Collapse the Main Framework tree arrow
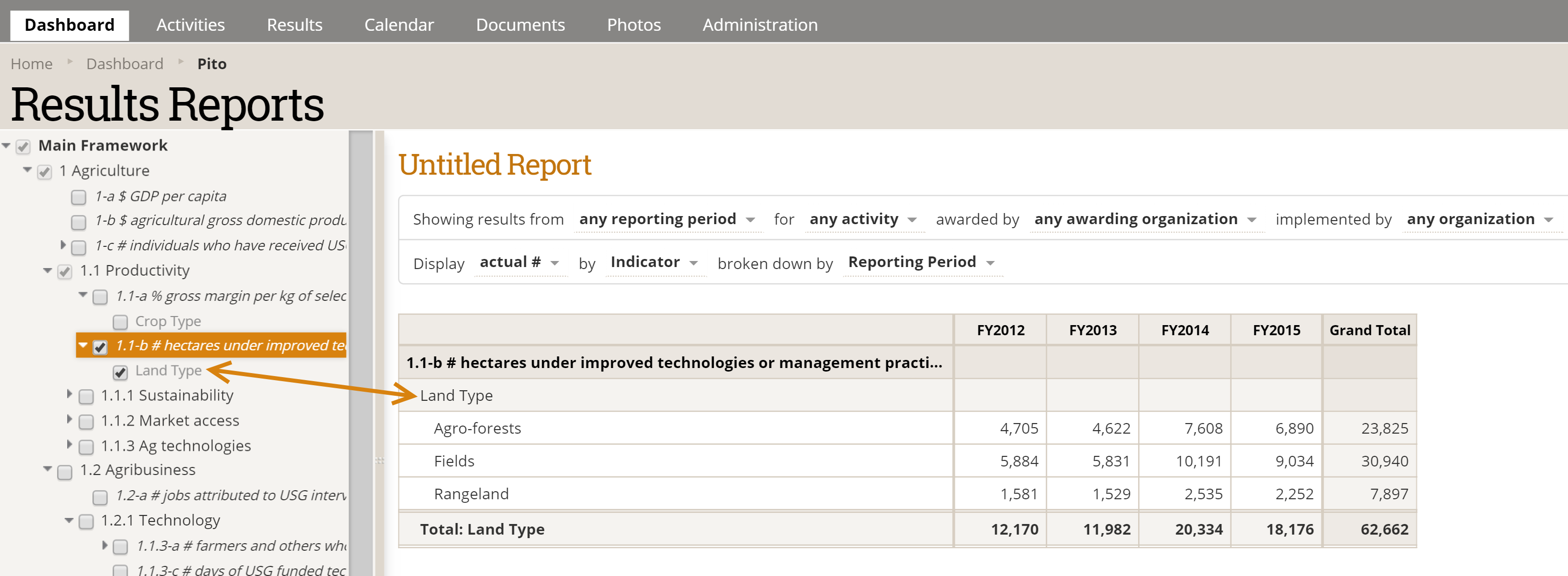Viewport: 1568px width, 576px height. (x=6, y=145)
